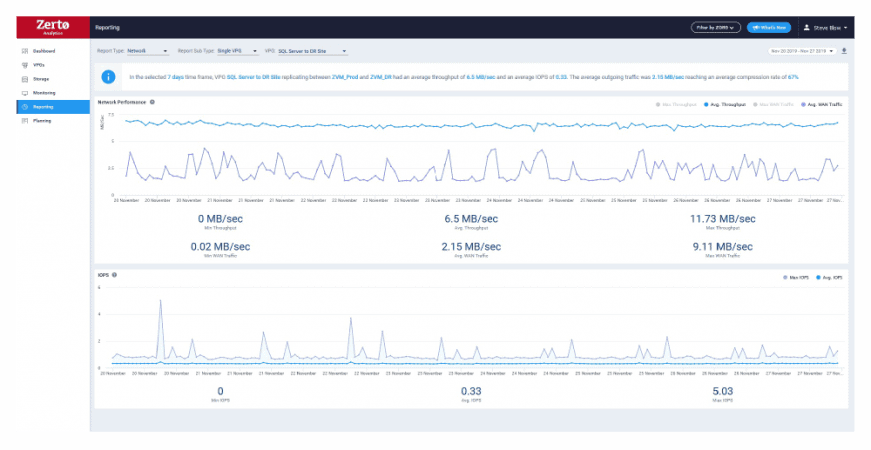
Task: Open the Filter by ZORG button
Action: pyautogui.click(x=716, y=27)
